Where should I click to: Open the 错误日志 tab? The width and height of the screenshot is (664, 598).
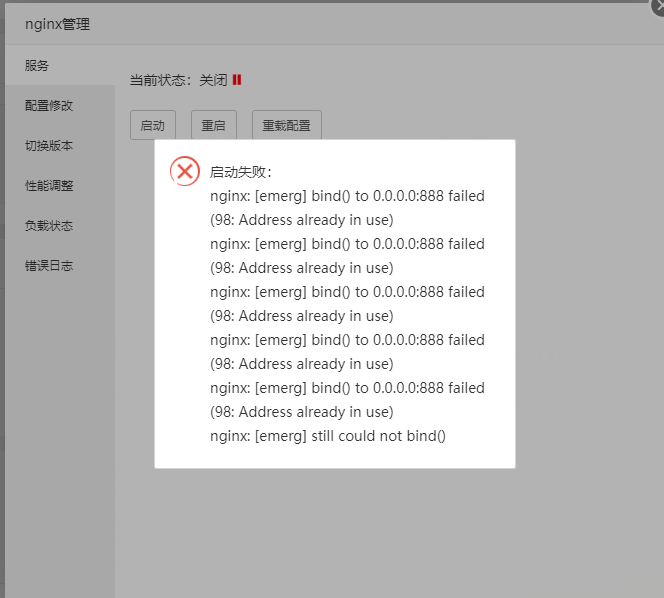[60, 266]
